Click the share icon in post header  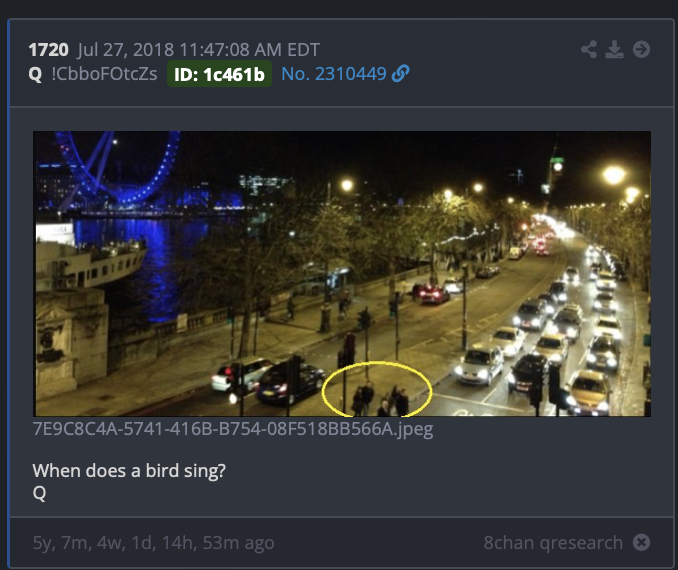[589, 49]
